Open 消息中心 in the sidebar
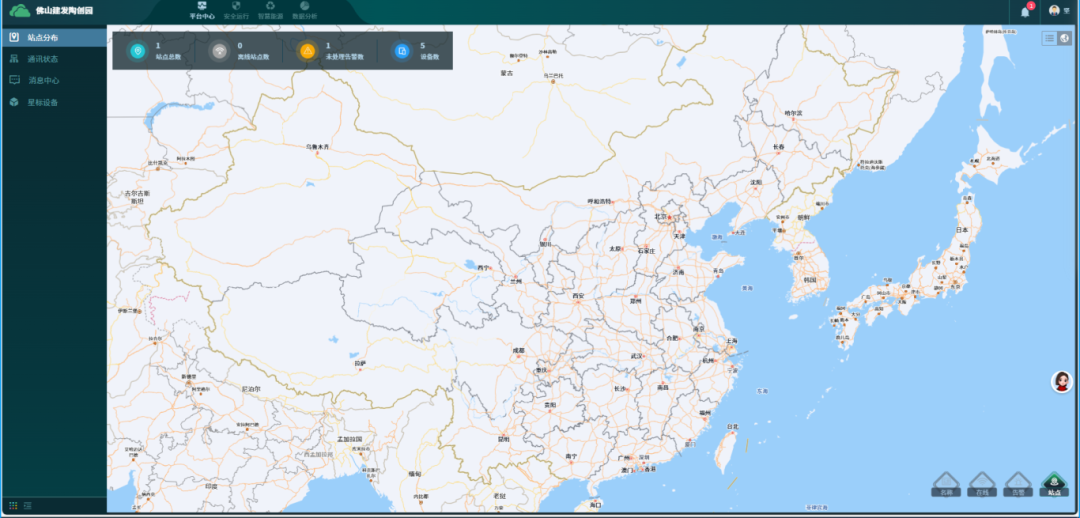The image size is (1080, 518). click(54, 81)
